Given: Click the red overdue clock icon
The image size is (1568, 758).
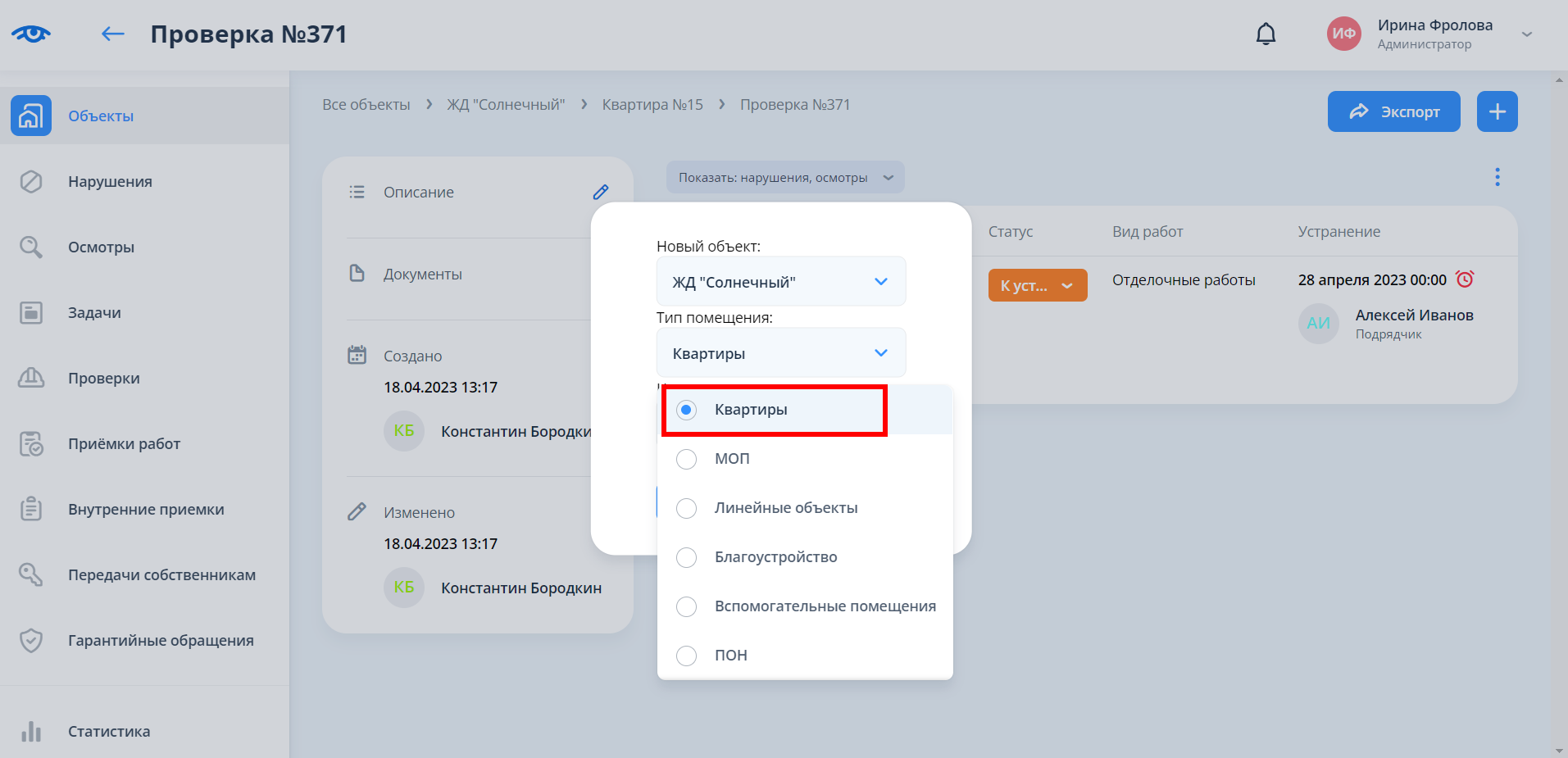Looking at the screenshot, I should [x=1465, y=279].
